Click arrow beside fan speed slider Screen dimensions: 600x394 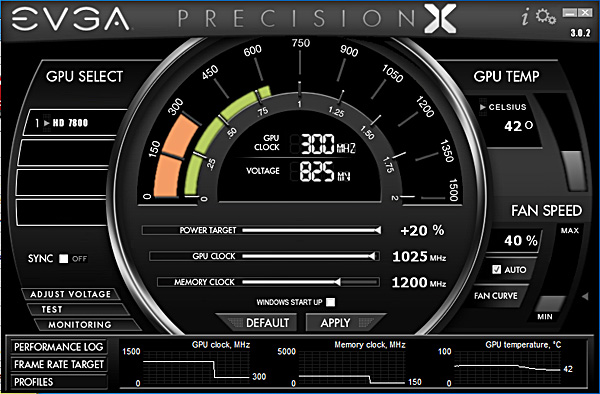pos(585,296)
